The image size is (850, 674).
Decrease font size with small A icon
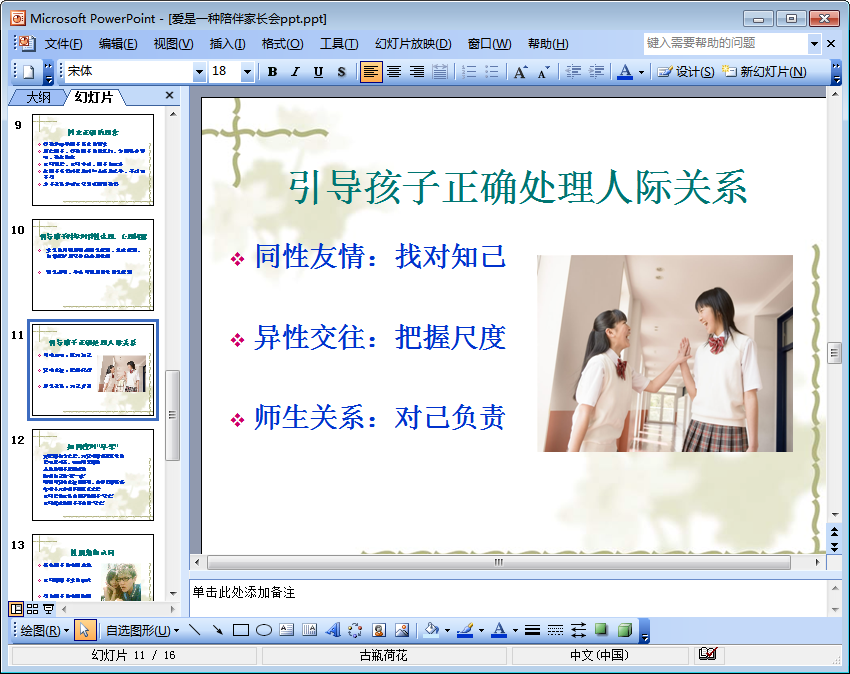click(543, 72)
